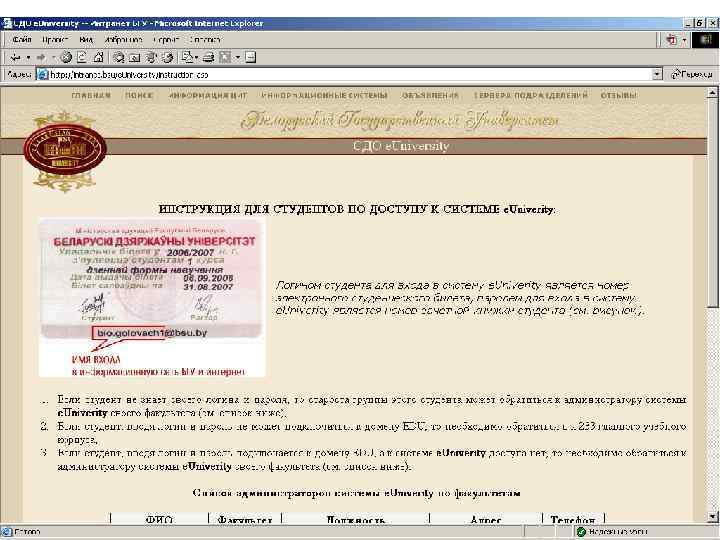Viewport: 720px width, 540px height.
Task: Open the Search pane toolbar icon
Action: coord(119,57)
